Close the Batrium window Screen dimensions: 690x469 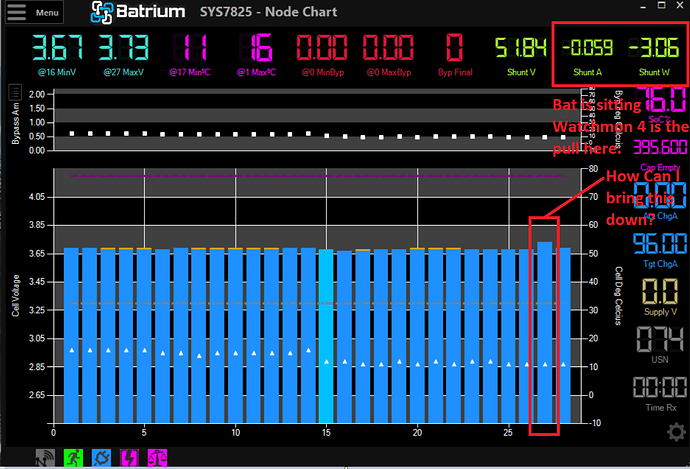pyautogui.click(x=679, y=5)
